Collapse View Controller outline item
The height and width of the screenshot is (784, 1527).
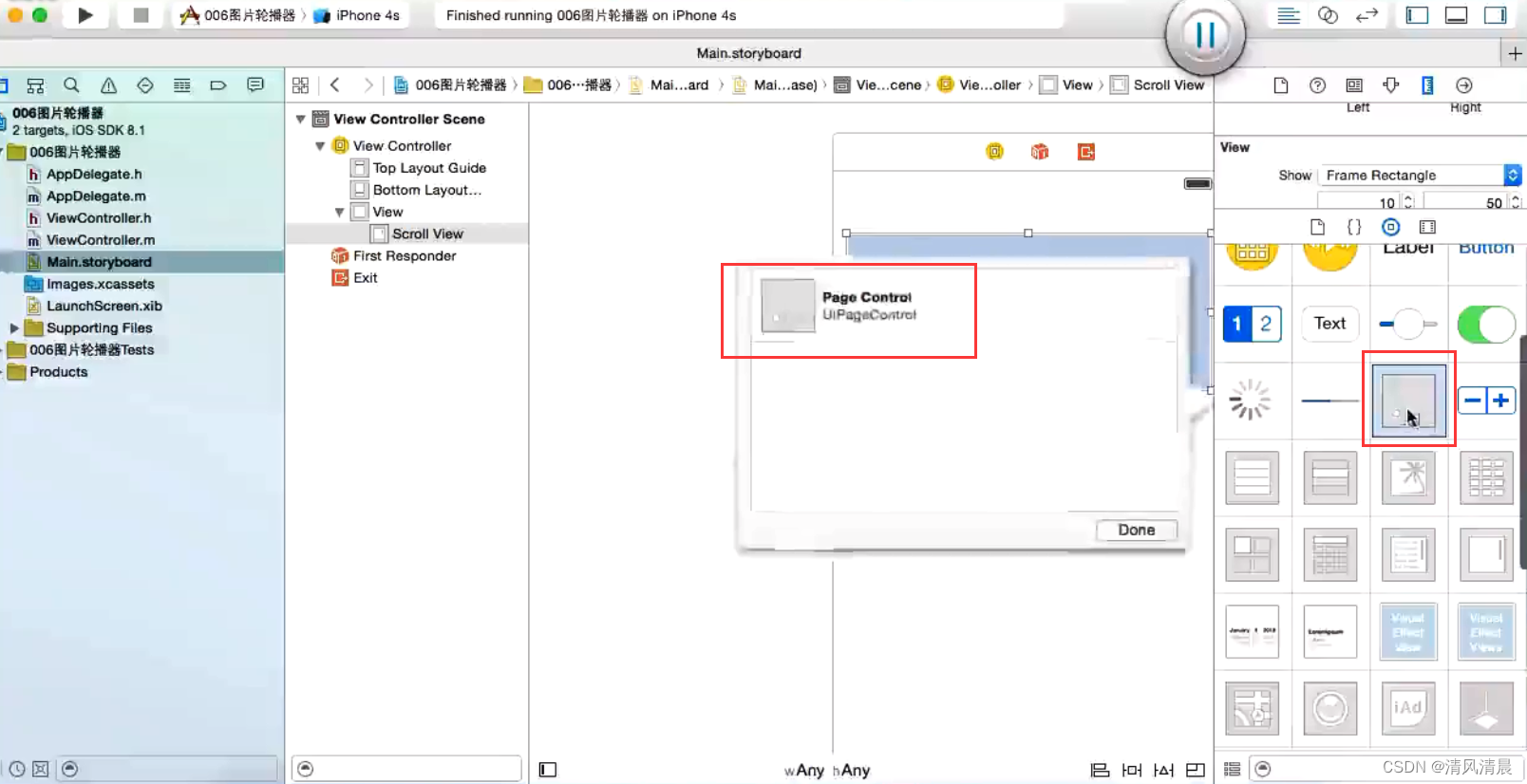coord(320,146)
